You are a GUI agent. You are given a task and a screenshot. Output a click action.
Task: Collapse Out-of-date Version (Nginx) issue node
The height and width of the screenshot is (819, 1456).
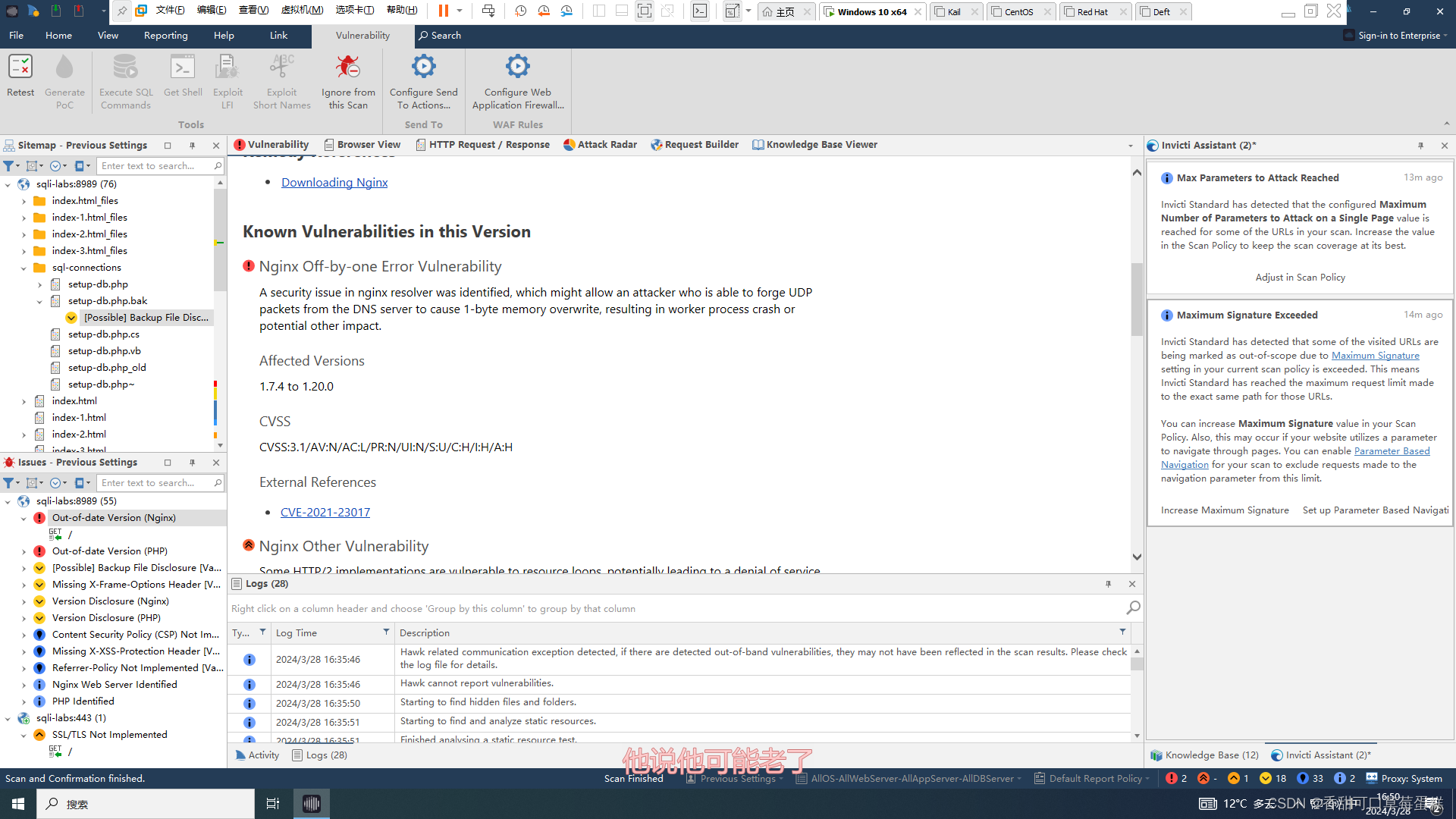(24, 518)
